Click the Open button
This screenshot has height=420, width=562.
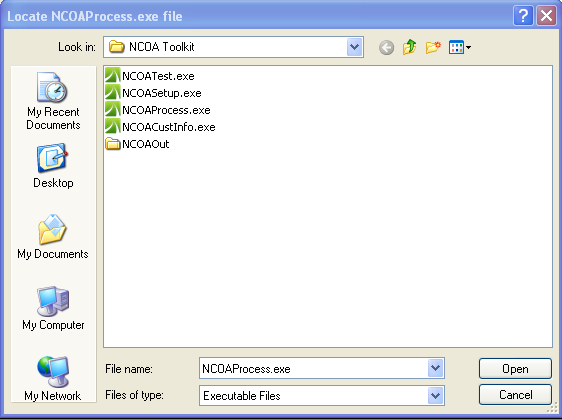515,368
